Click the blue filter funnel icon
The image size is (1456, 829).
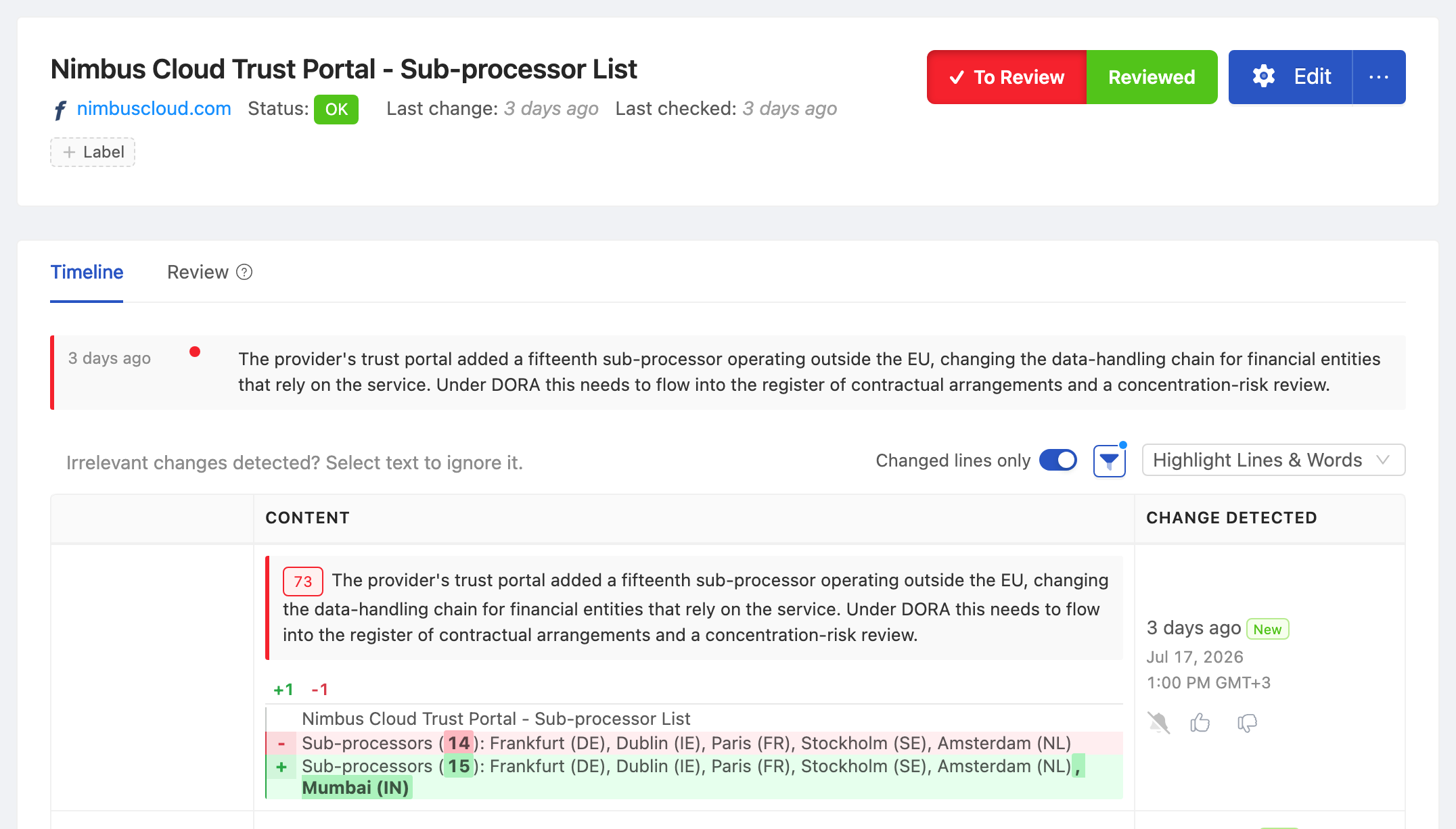point(1109,461)
